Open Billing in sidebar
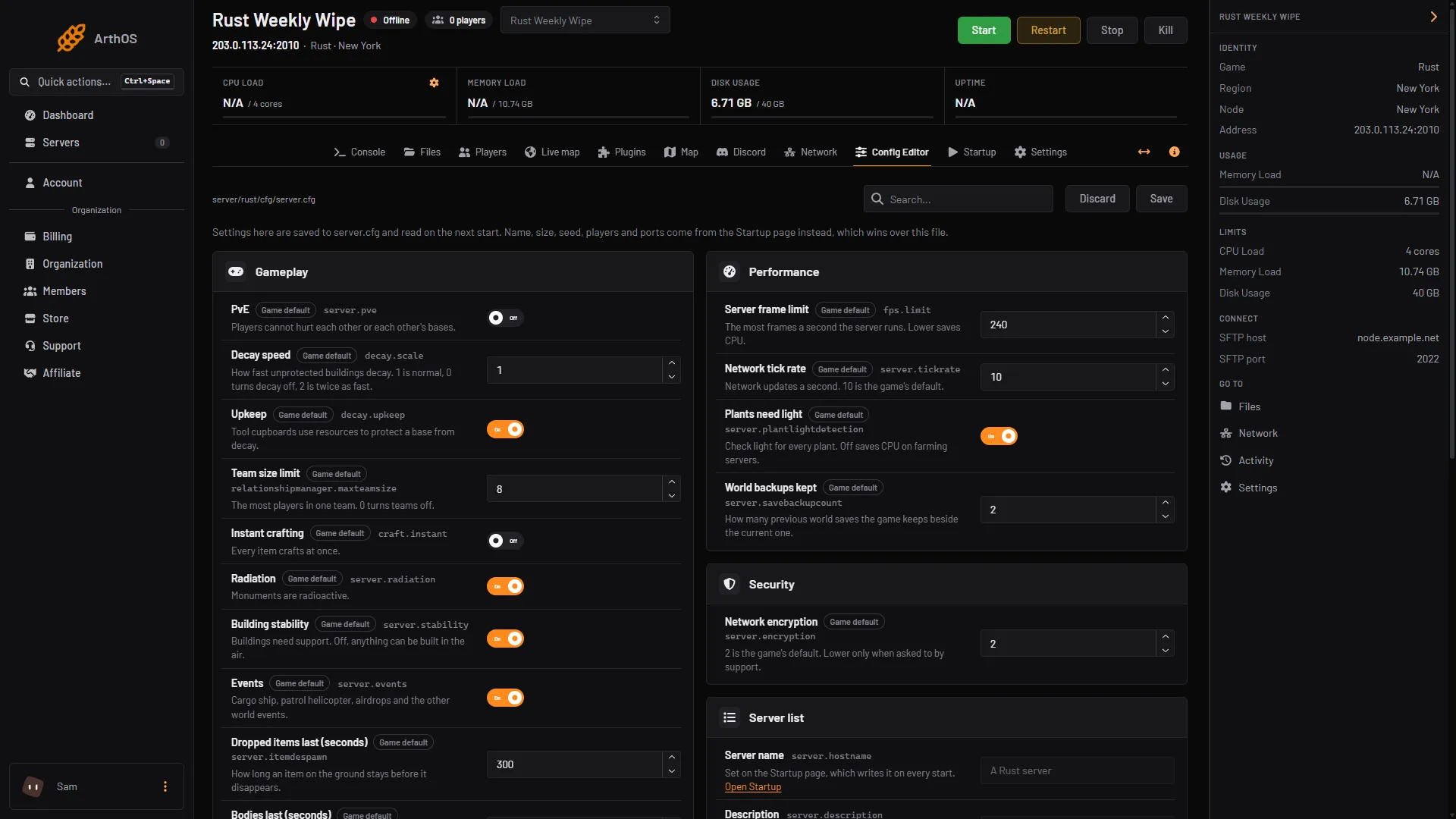This screenshot has width=1456, height=819. pos(96,237)
